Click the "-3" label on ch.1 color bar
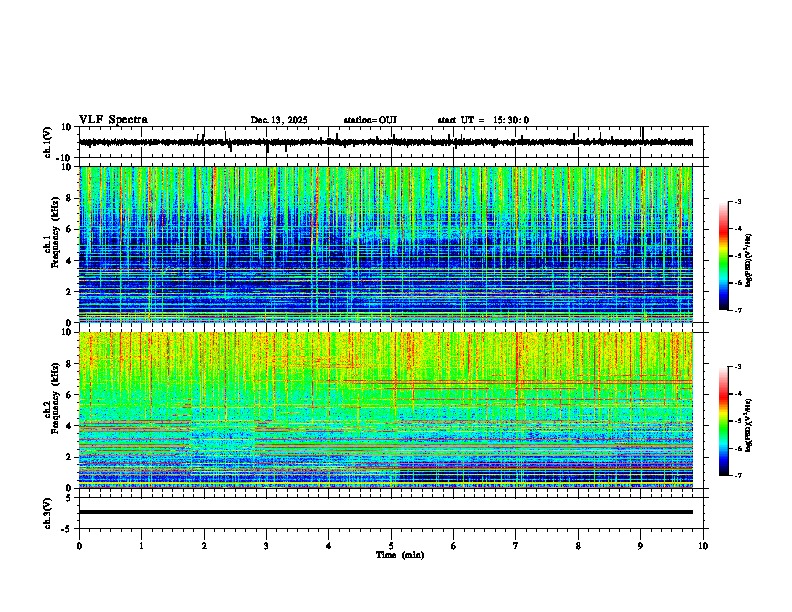Image resolution: width=792 pixels, height=612 pixels. tap(738, 202)
